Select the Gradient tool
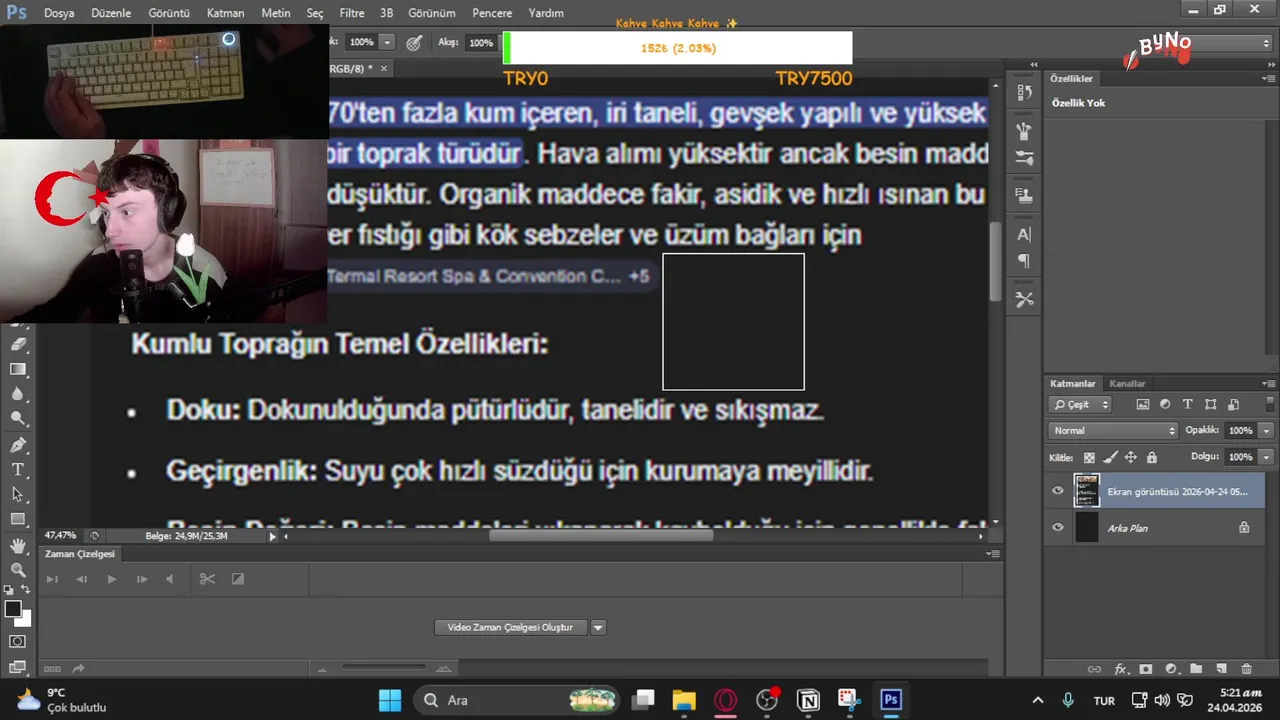This screenshot has height=720, width=1280. click(x=18, y=369)
